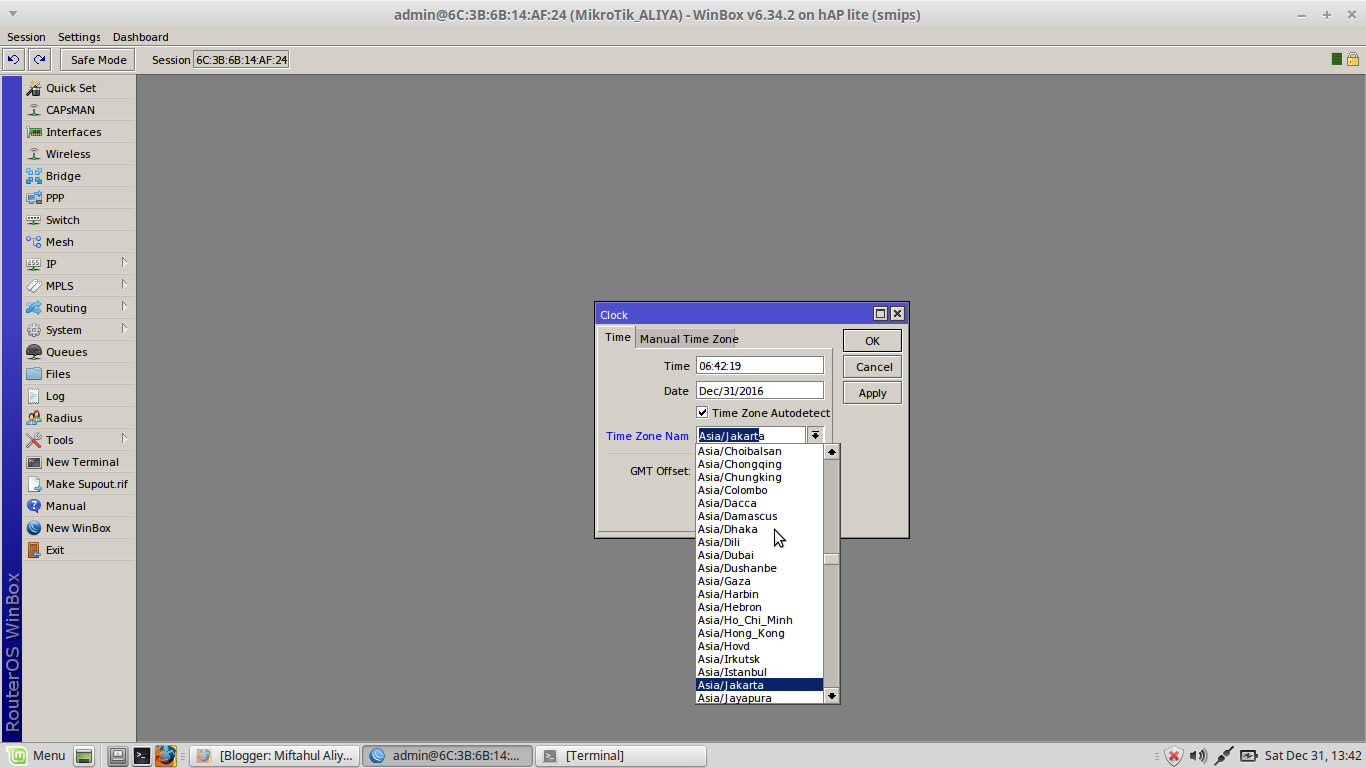
Task: Expand the IP submenu
Action: pyautogui.click(x=79, y=264)
